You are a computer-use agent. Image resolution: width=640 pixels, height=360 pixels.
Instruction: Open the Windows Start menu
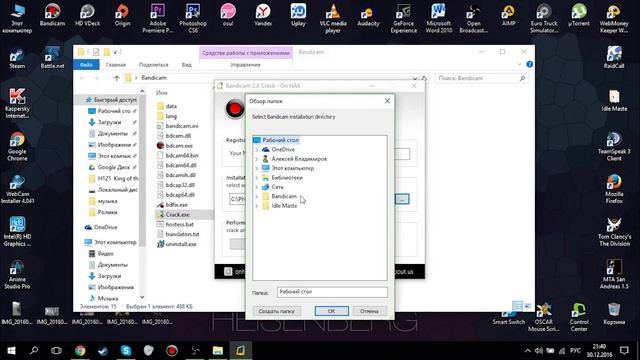pos(11,350)
